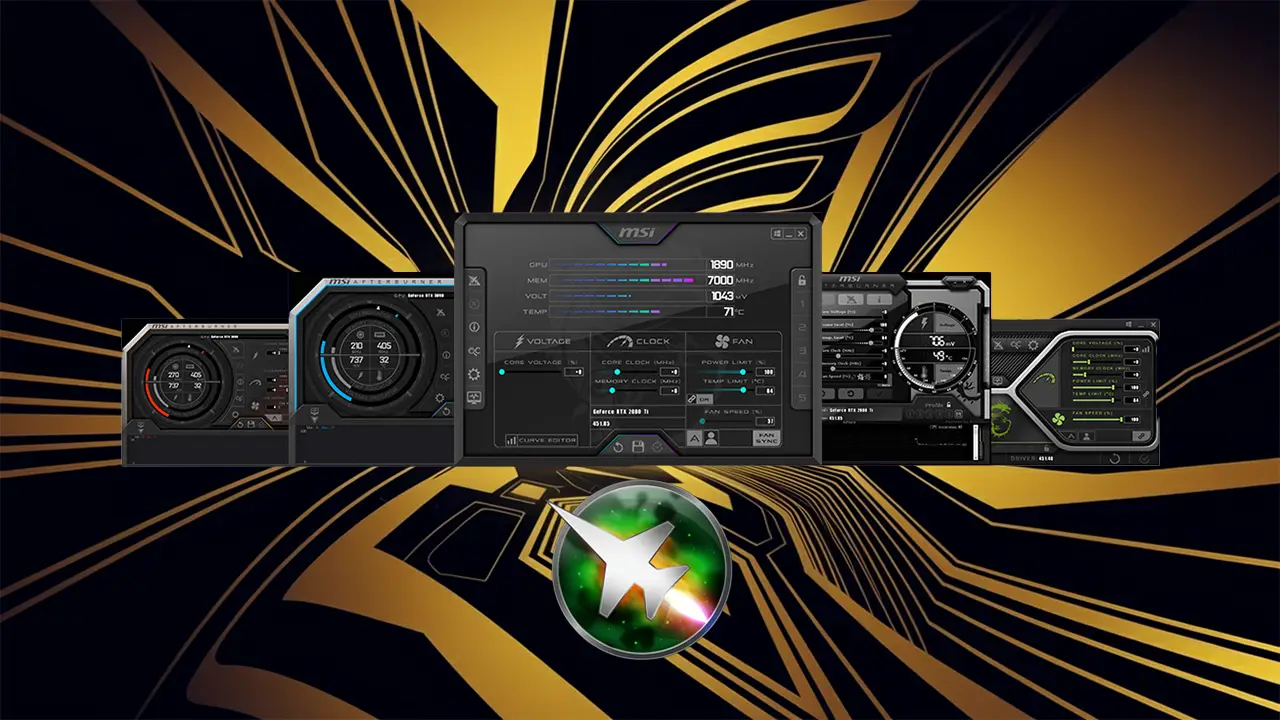The height and width of the screenshot is (720, 1280).
Task: Click the Core Clock value field in center window
Action: pyautogui.click(x=669, y=372)
